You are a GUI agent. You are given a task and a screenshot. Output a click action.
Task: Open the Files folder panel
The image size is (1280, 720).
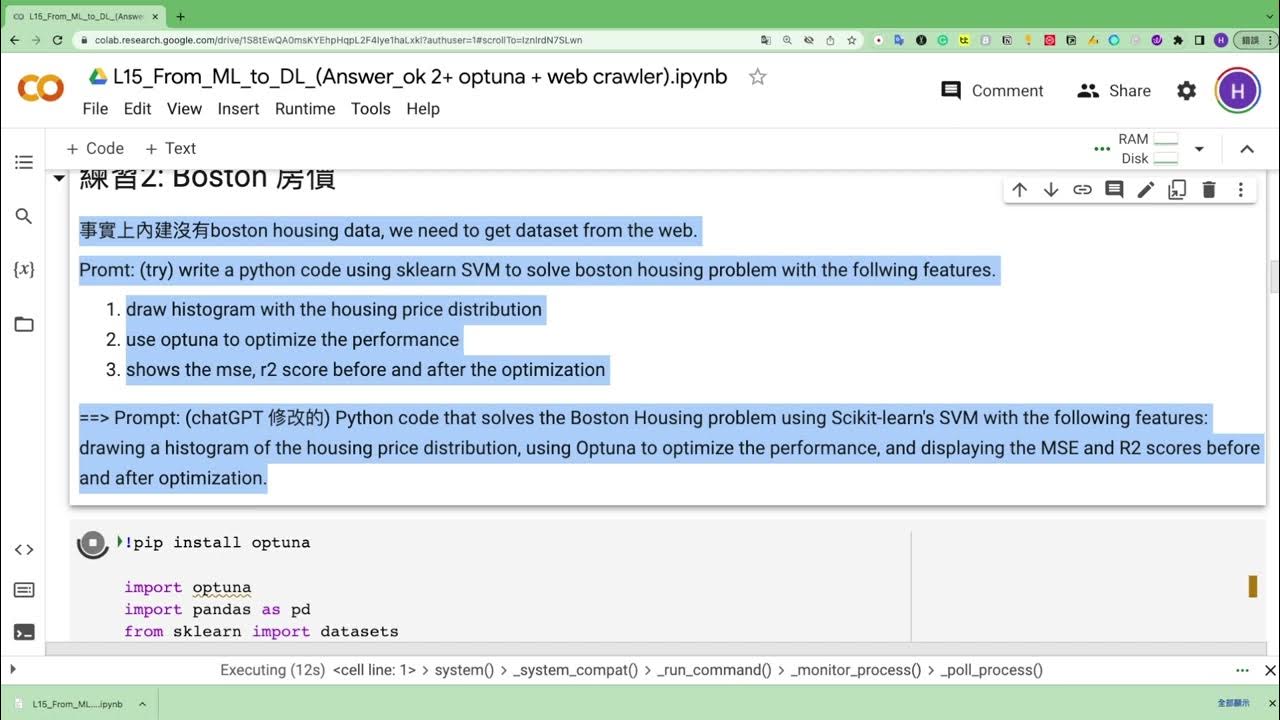point(24,324)
